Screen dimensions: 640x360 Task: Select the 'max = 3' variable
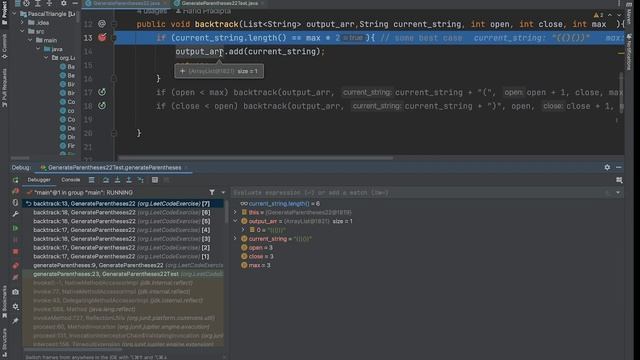click(260, 265)
